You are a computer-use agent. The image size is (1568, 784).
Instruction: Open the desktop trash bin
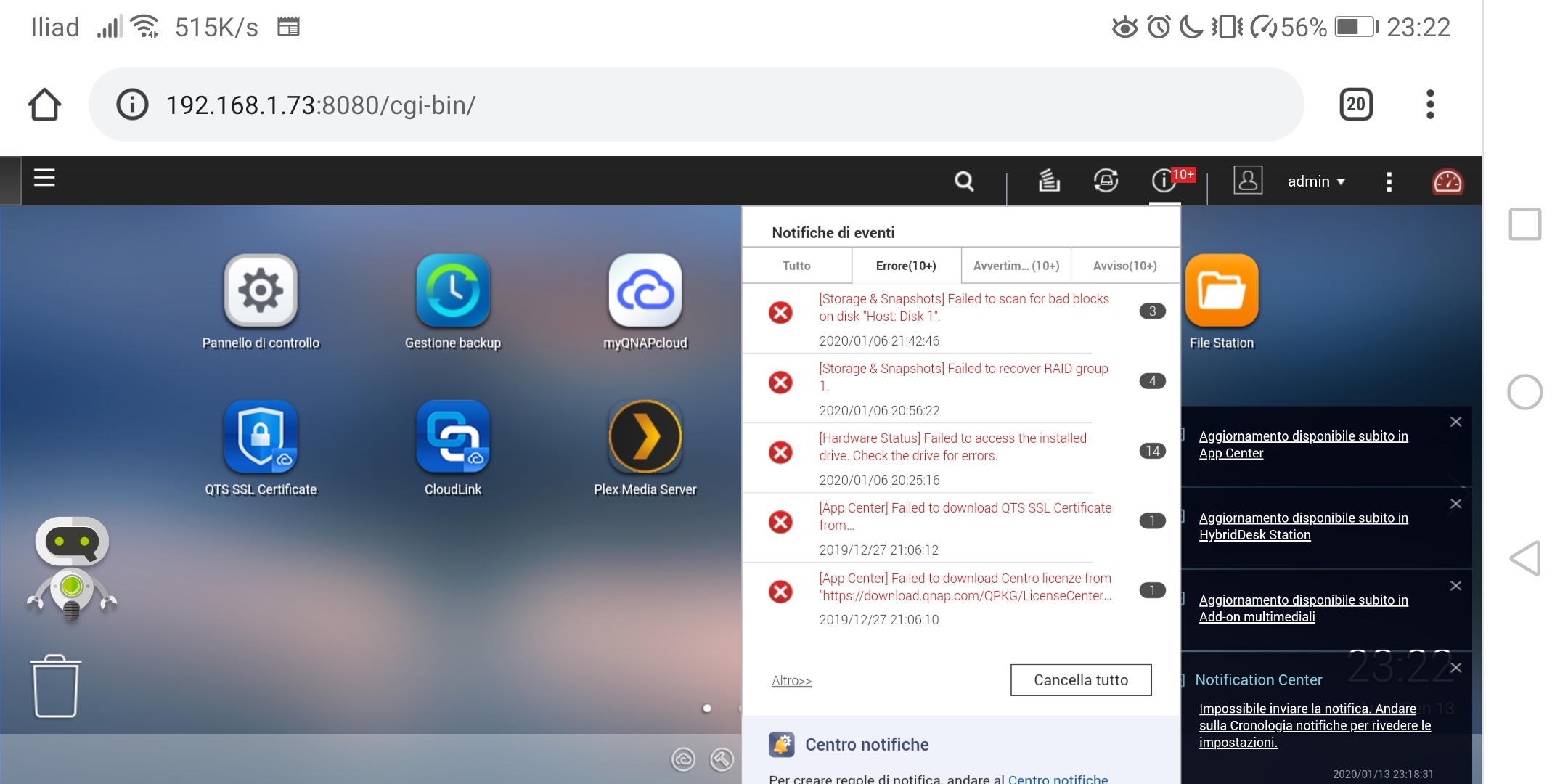coord(55,686)
